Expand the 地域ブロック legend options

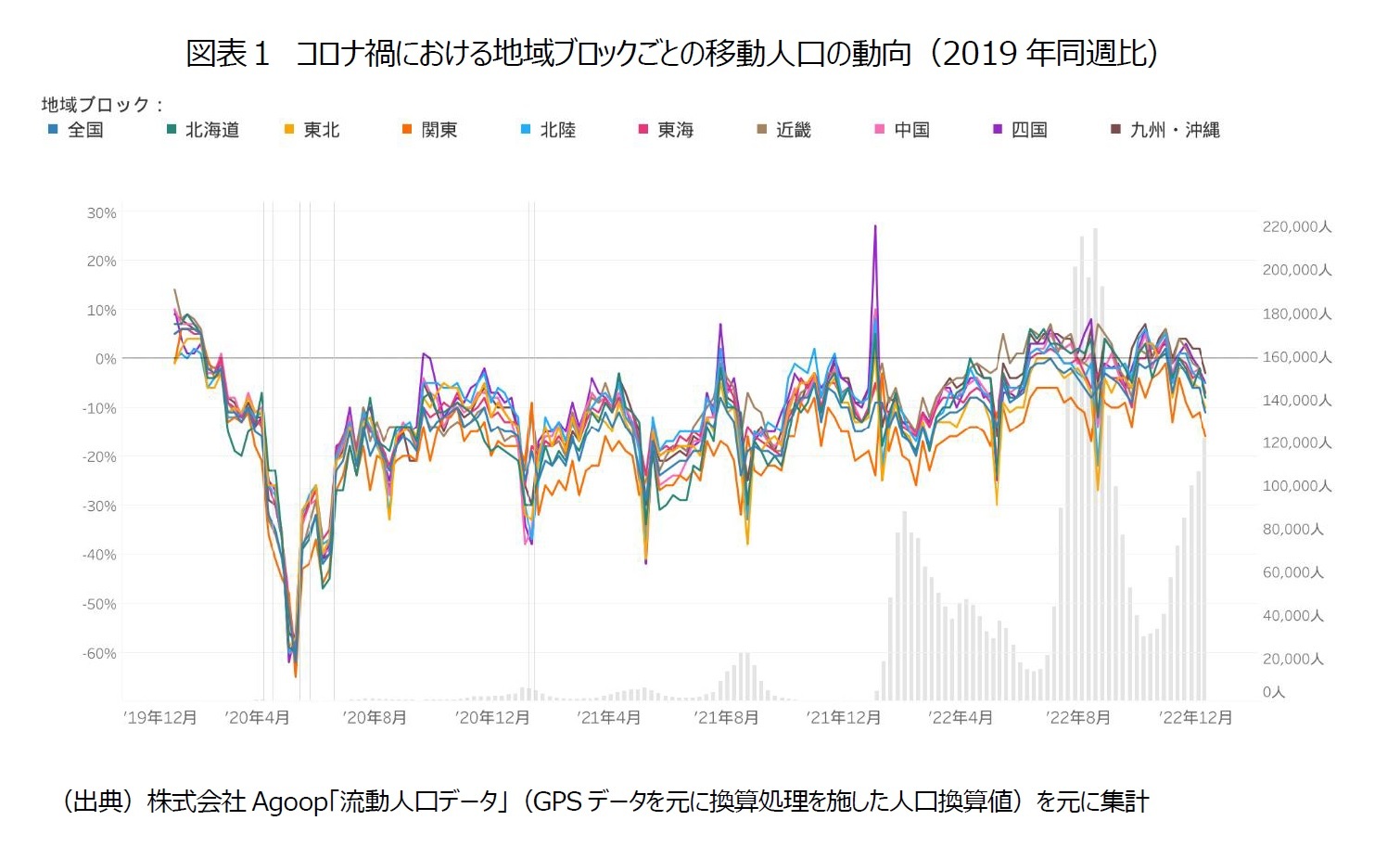97,105
